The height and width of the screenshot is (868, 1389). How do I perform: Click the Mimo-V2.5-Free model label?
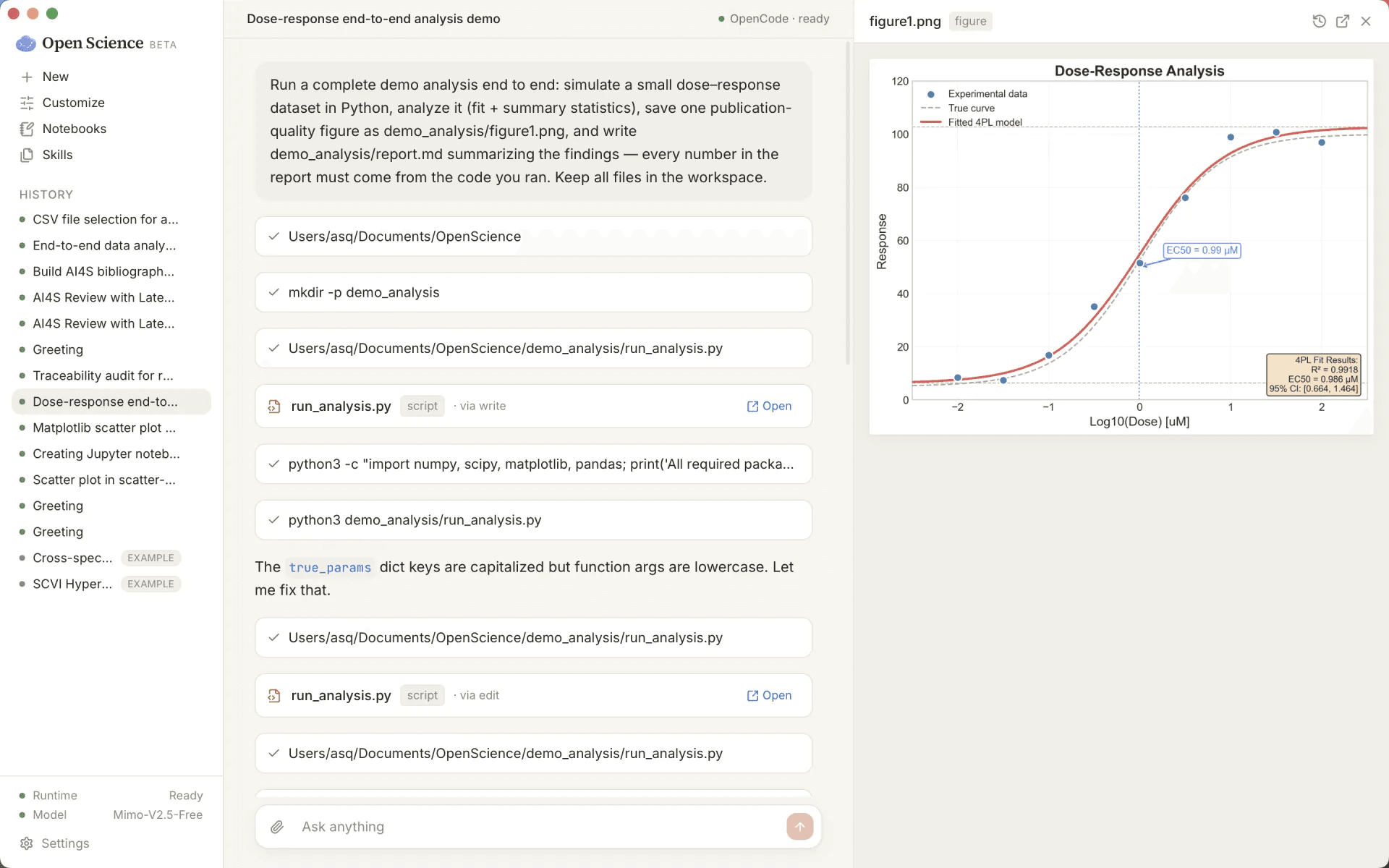coord(158,815)
